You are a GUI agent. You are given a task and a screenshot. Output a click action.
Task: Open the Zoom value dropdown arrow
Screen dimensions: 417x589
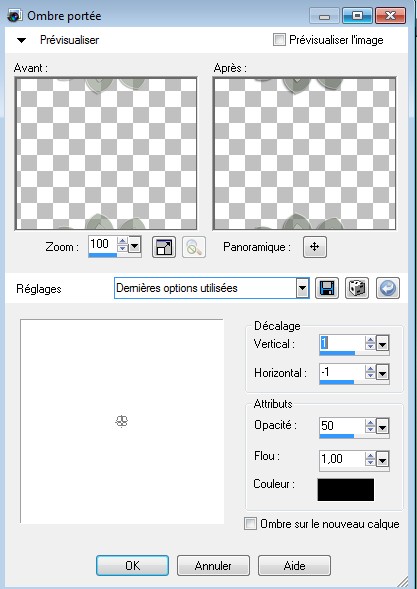coord(134,246)
